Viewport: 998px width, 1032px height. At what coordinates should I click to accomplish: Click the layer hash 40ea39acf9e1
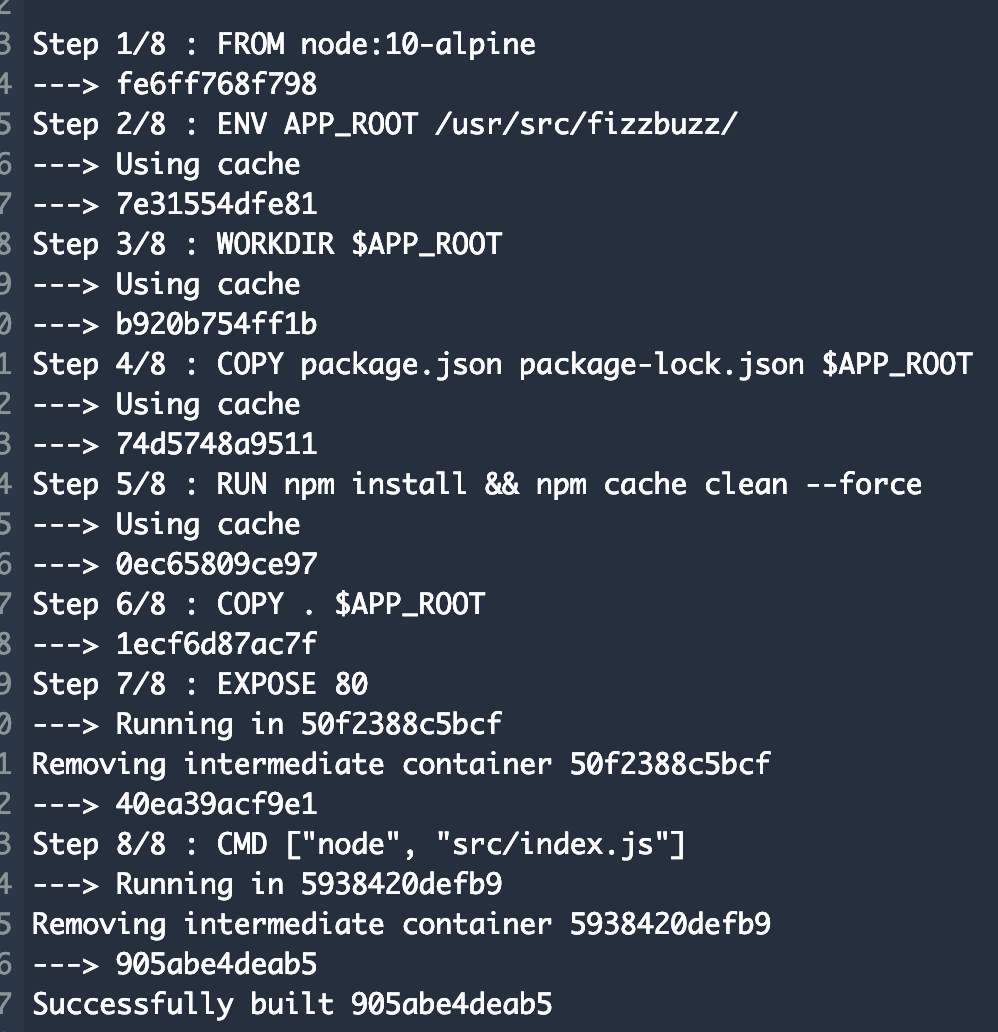coord(216,804)
